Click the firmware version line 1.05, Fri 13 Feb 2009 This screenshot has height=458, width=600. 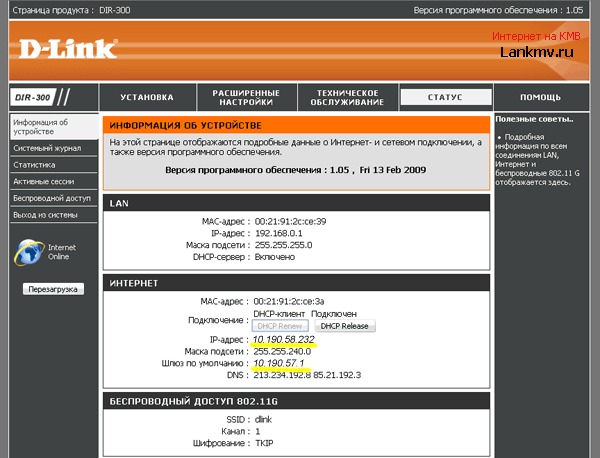pos(295,170)
